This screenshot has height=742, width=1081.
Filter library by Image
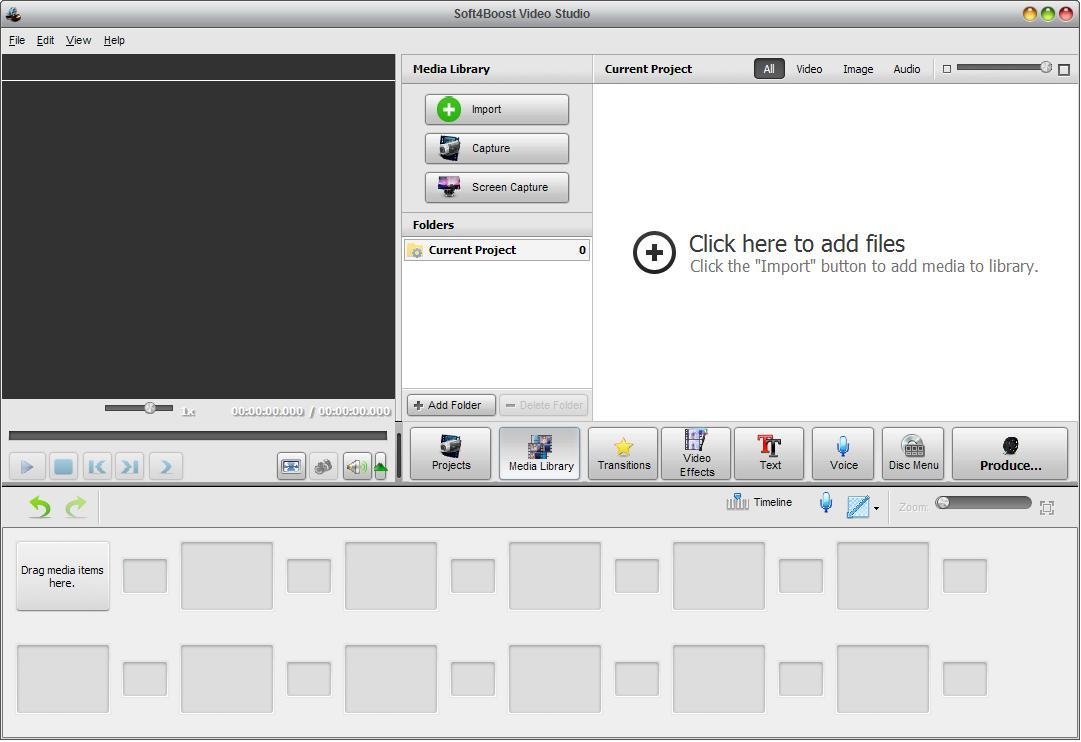click(x=858, y=69)
